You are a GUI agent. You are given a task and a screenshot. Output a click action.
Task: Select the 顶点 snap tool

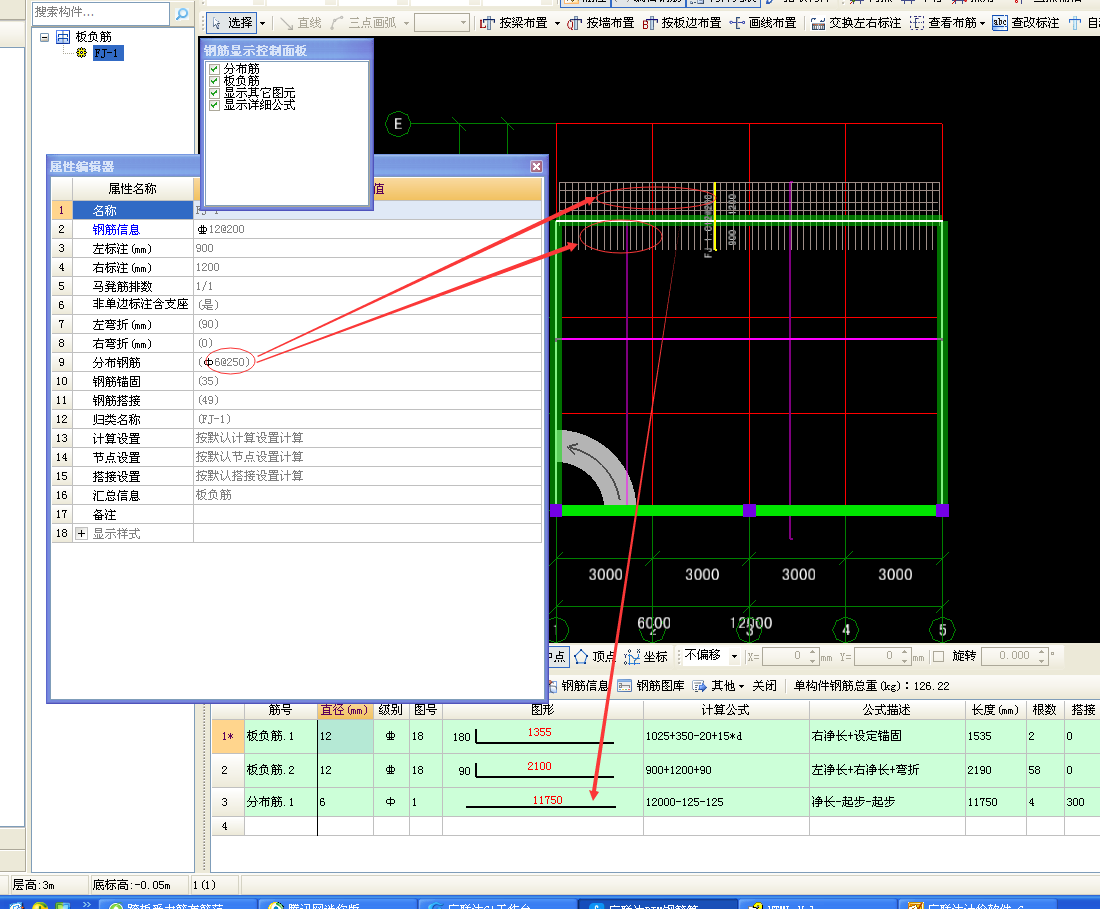pyautogui.click(x=595, y=656)
